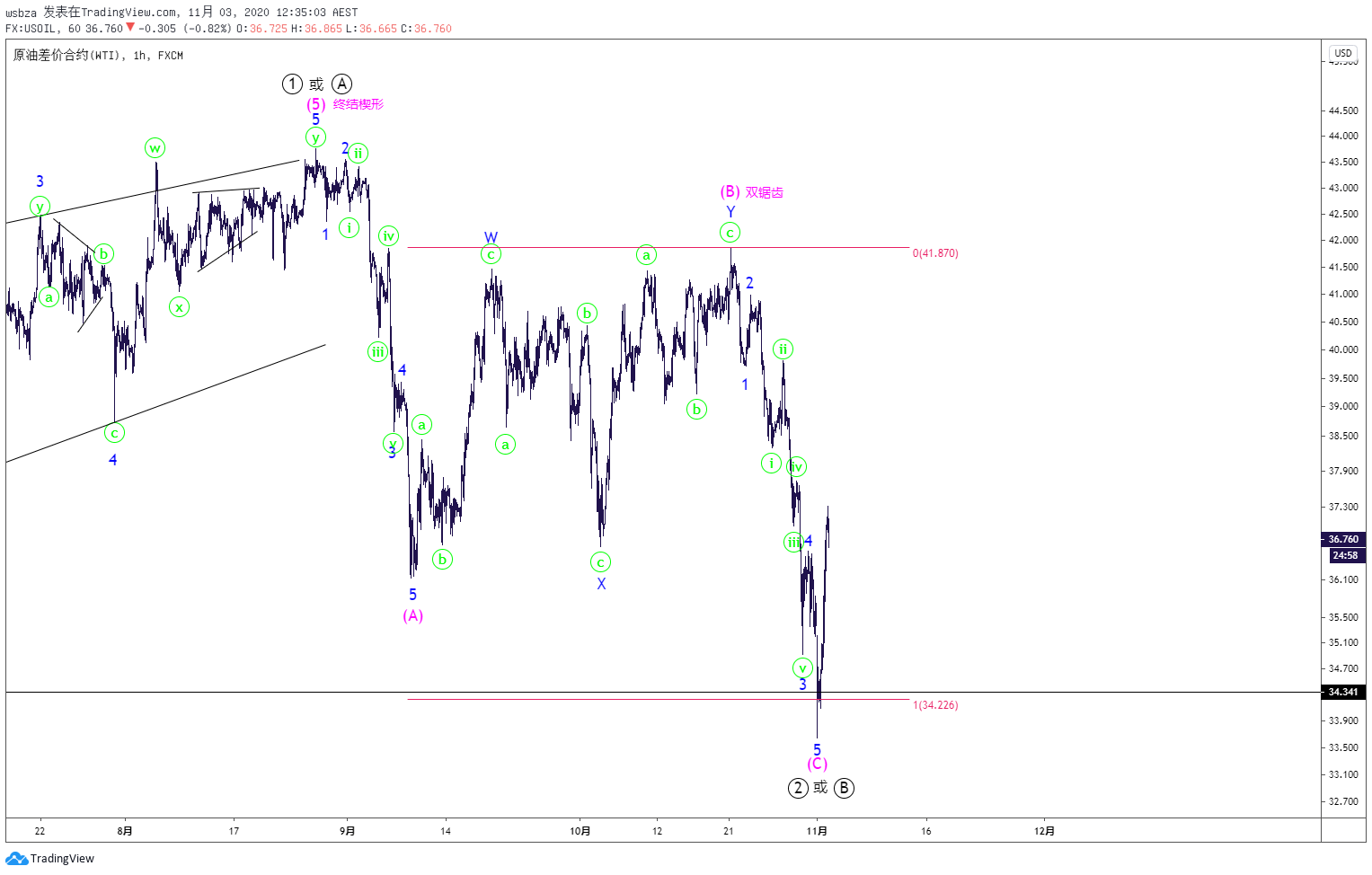Click the TradingView logo at the chart bottom
Viewport: 1372px width, 875px height.
pos(50,859)
